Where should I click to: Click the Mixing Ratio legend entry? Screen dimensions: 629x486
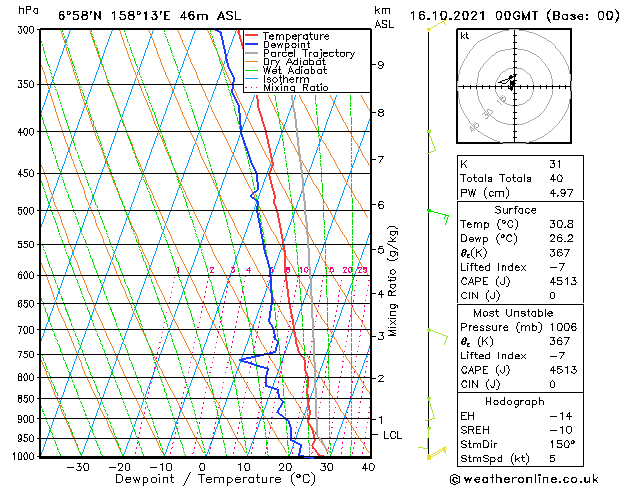pyautogui.click(x=287, y=87)
